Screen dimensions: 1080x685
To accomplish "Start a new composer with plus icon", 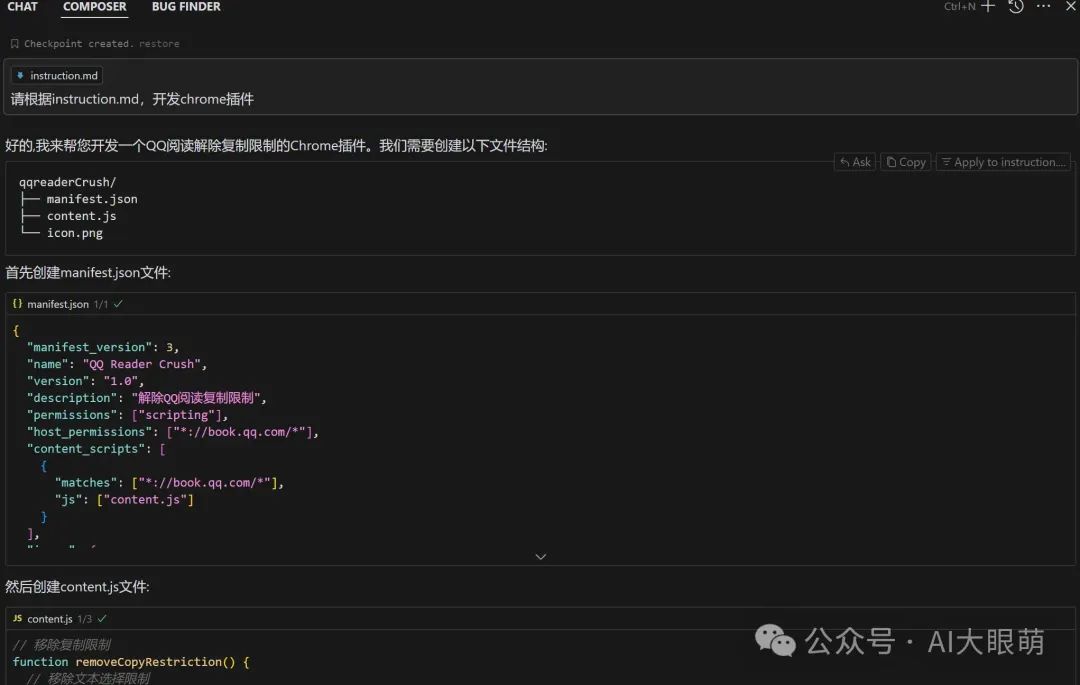I will click(988, 7).
